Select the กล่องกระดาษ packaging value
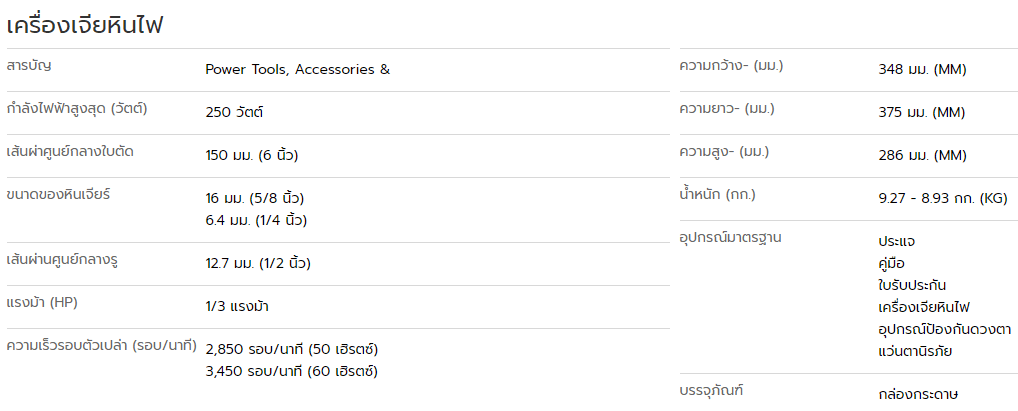 tap(918, 394)
